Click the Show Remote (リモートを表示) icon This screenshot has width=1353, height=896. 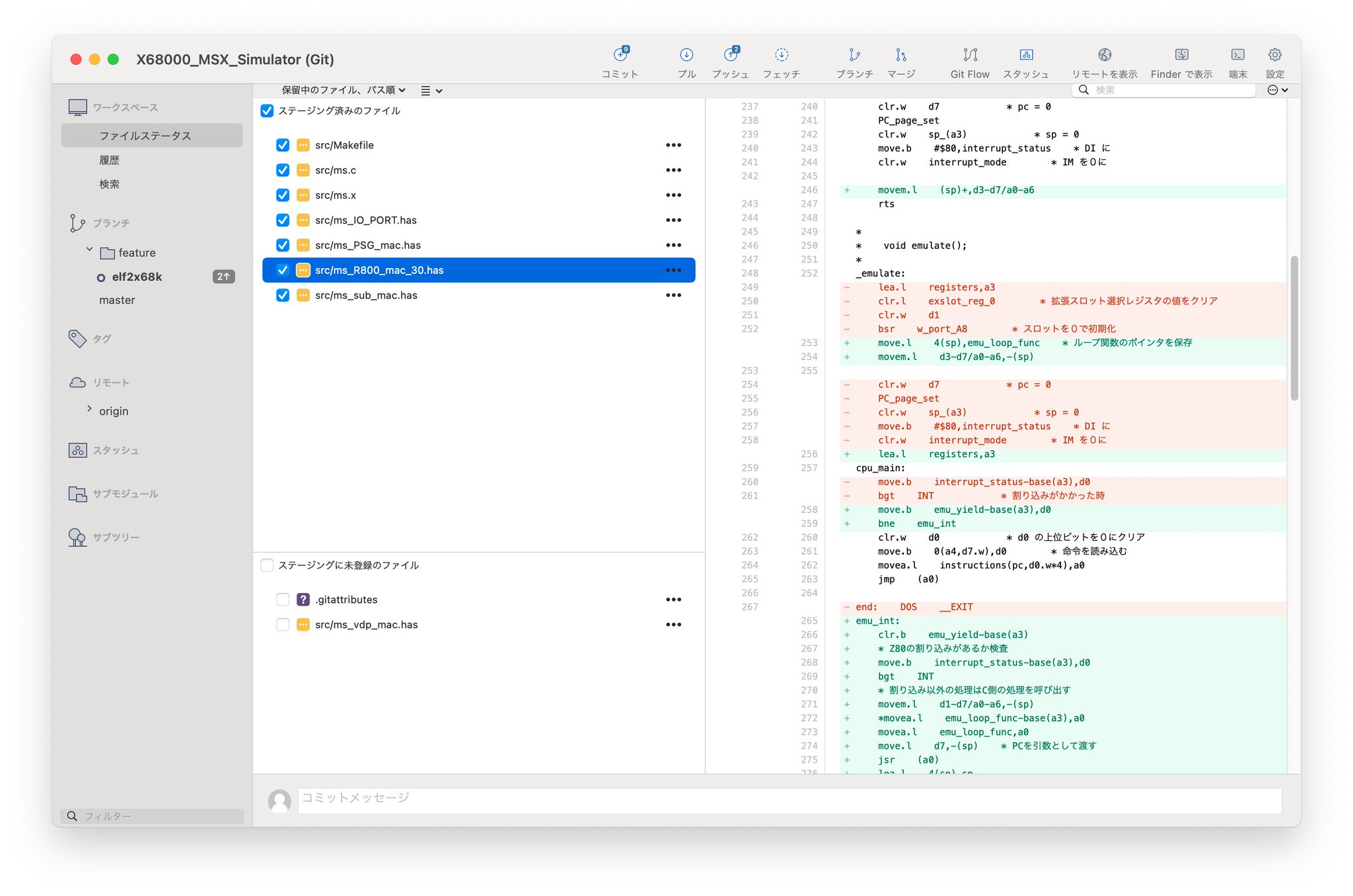1105,55
